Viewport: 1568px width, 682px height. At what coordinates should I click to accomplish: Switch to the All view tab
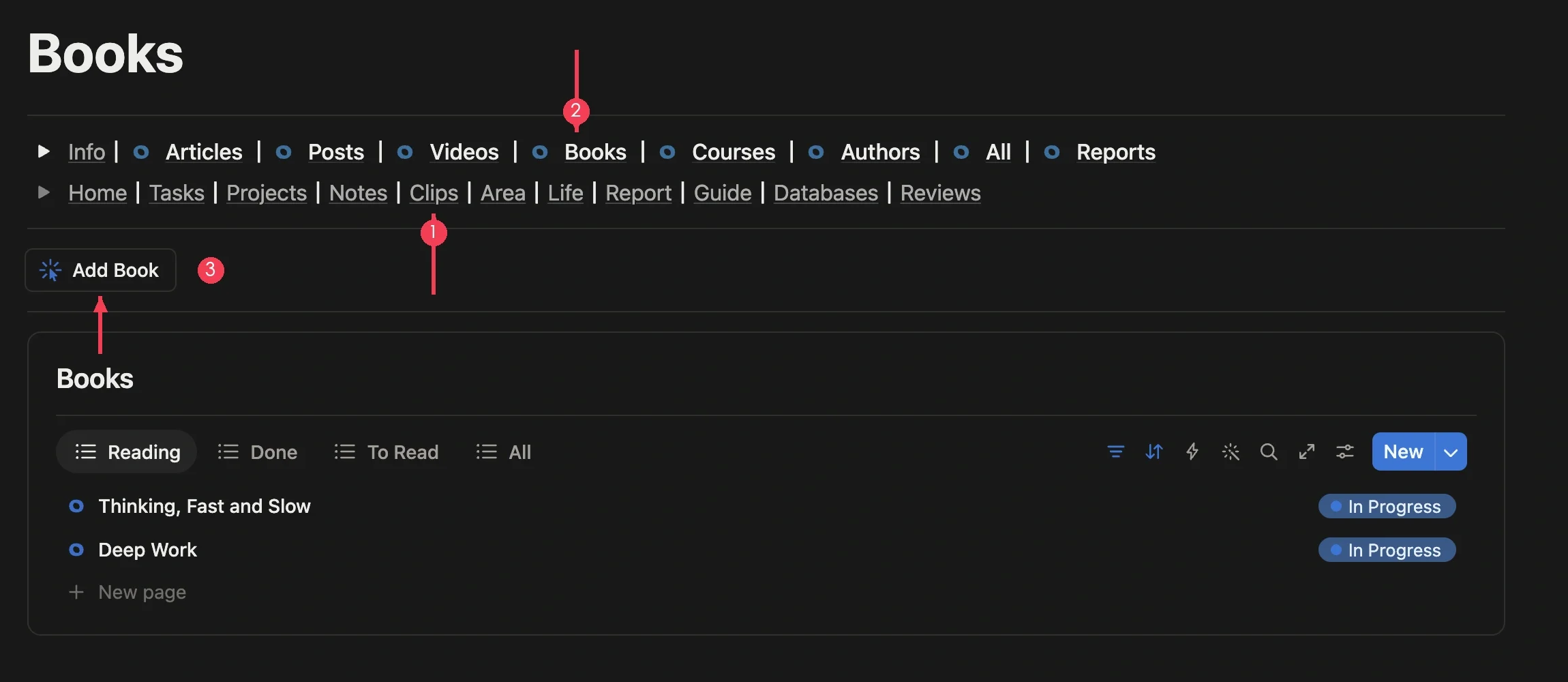tap(503, 451)
